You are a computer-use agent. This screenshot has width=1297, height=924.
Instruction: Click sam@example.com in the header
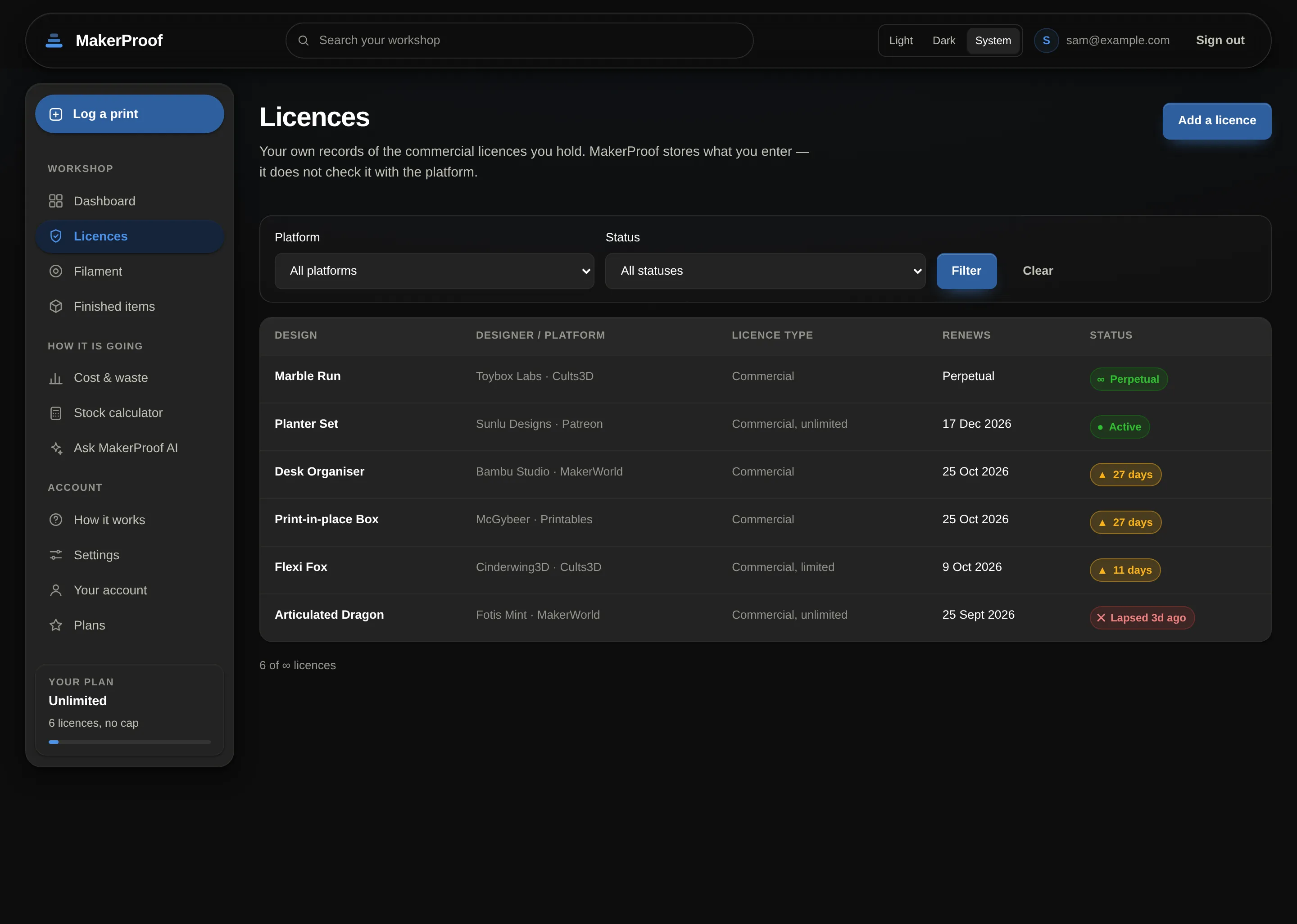pyautogui.click(x=1118, y=41)
